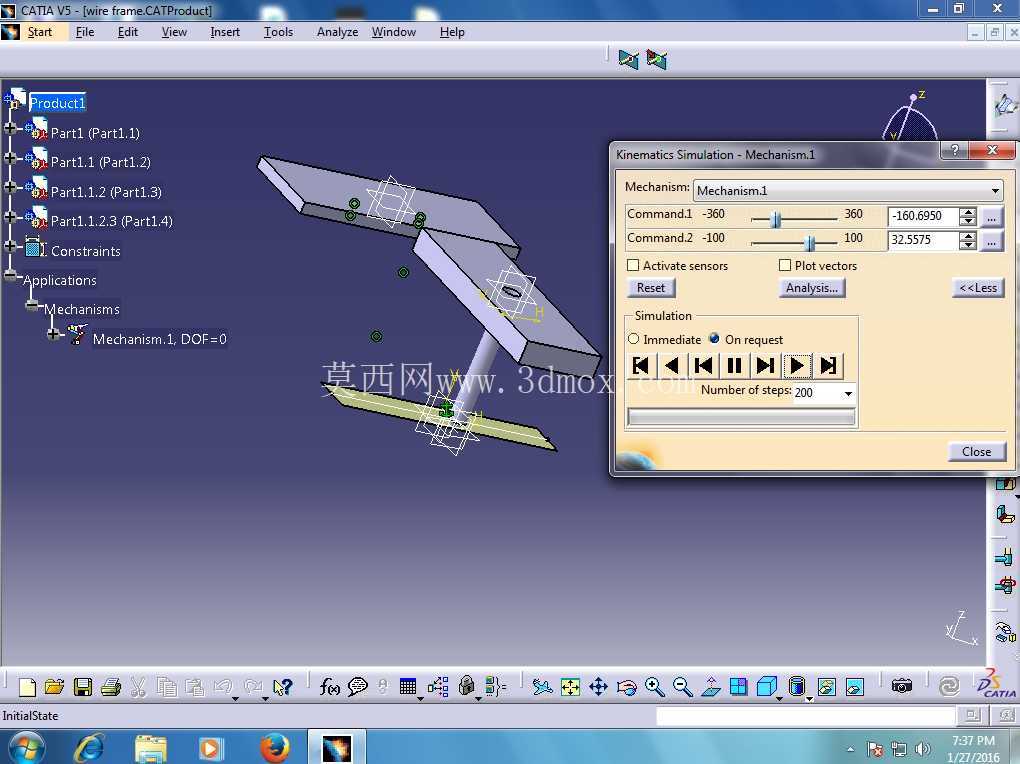This screenshot has width=1020, height=764.
Task: Open file via folder icon
Action: 55,687
